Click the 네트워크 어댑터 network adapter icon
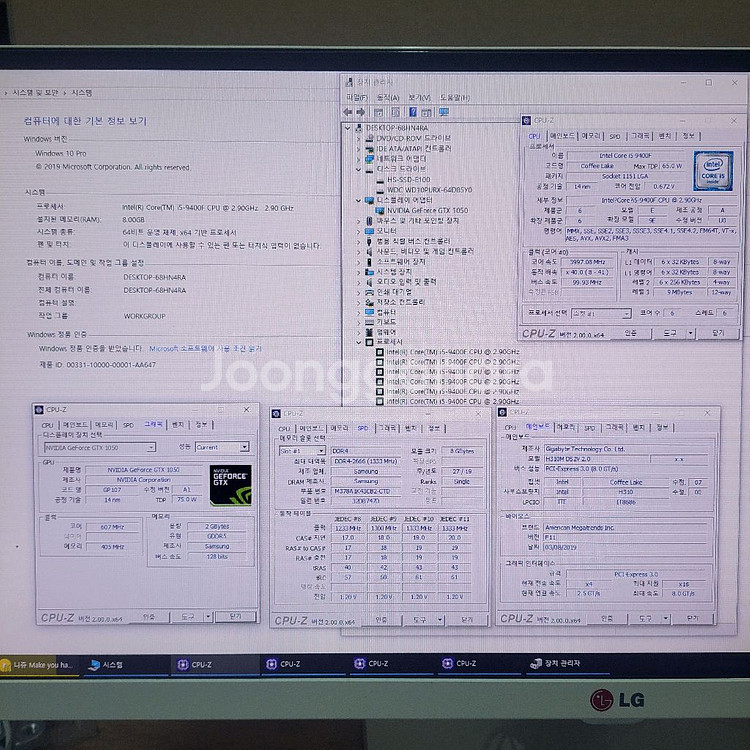Image resolution: width=750 pixels, height=750 pixels. tap(369, 159)
